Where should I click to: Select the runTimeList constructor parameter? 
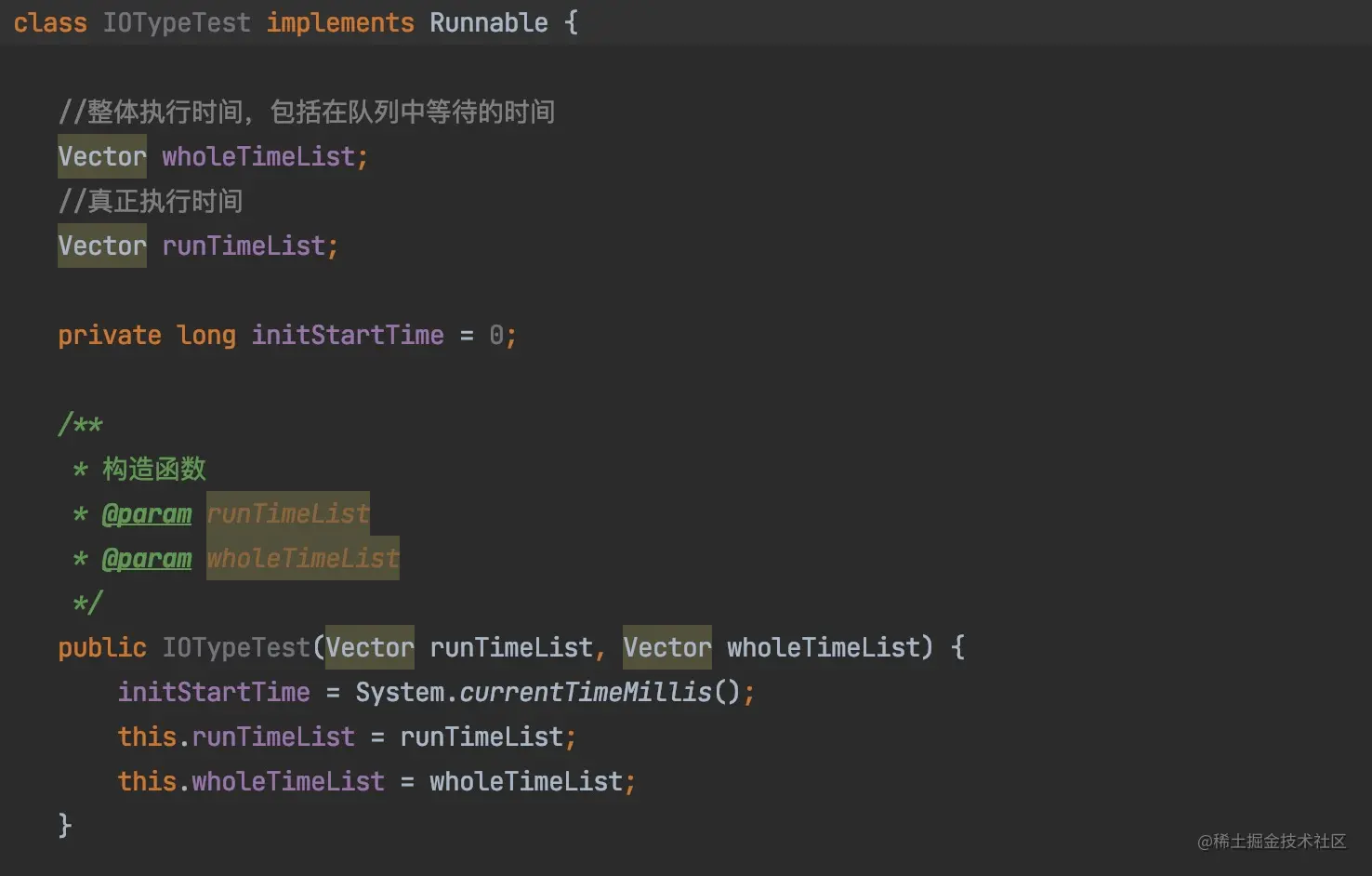(x=511, y=647)
